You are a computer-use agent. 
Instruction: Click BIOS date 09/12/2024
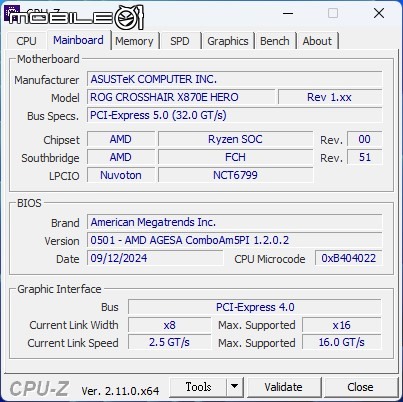click(155, 258)
